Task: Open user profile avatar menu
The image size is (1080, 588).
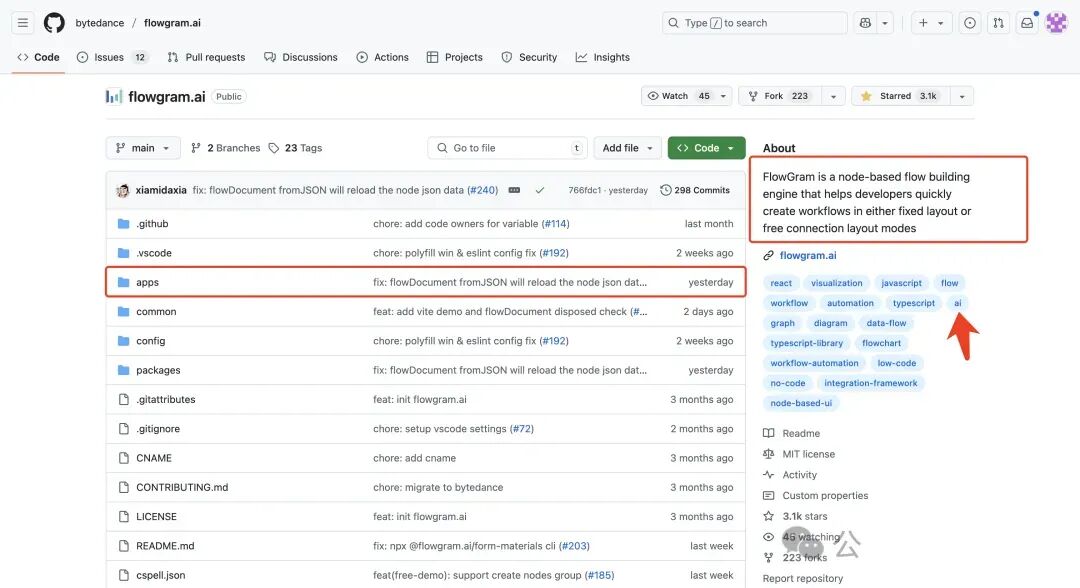Action: (1056, 23)
